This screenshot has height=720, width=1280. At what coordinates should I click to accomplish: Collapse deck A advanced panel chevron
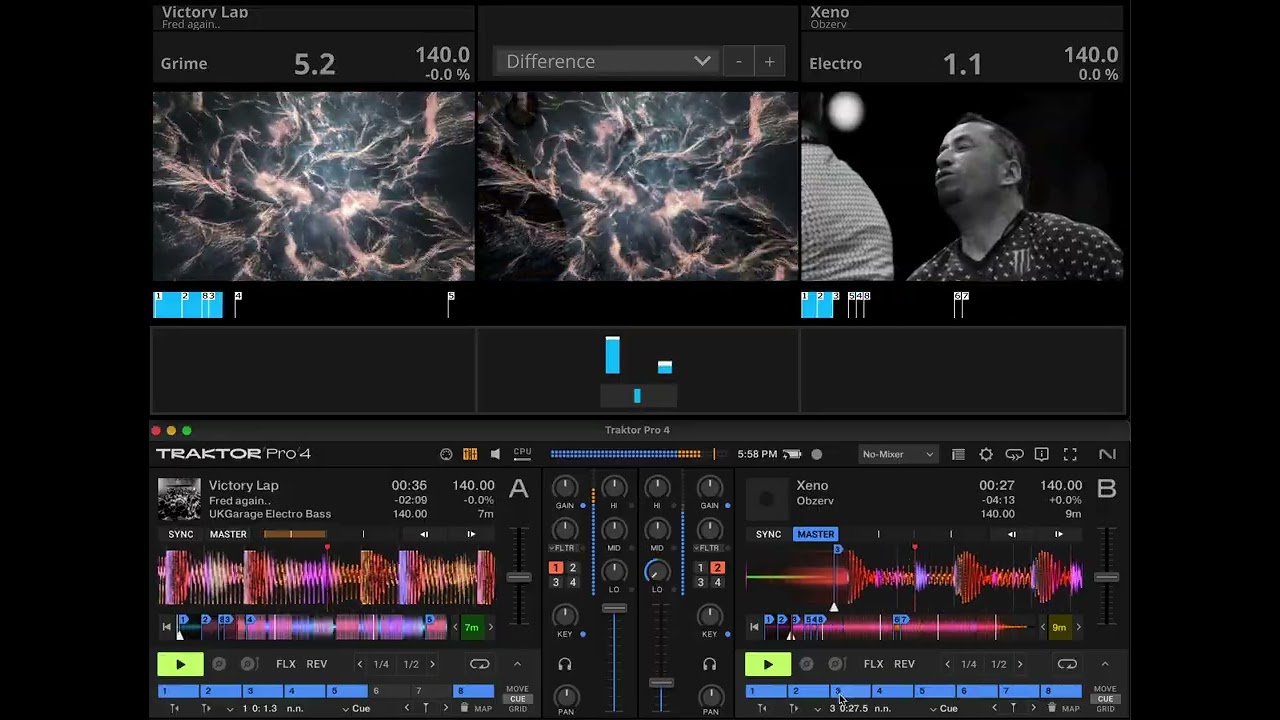click(517, 664)
